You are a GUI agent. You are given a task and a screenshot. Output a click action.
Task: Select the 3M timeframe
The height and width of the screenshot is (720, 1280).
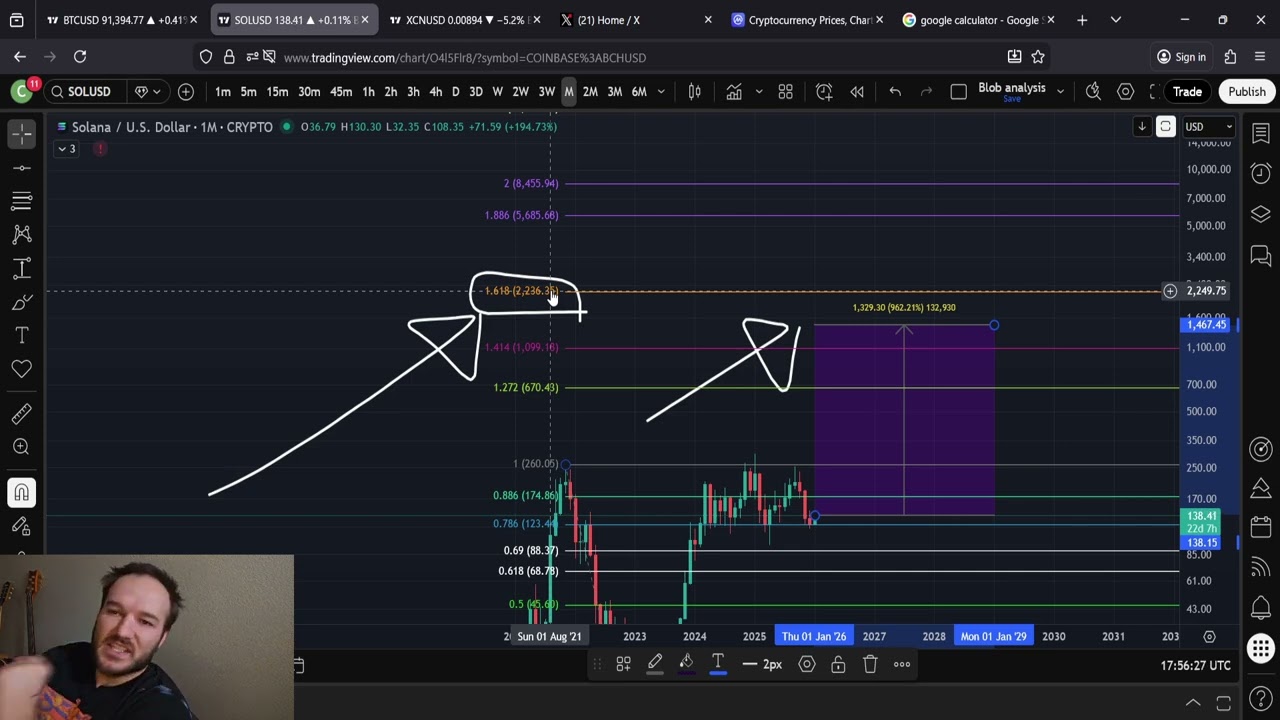click(615, 92)
